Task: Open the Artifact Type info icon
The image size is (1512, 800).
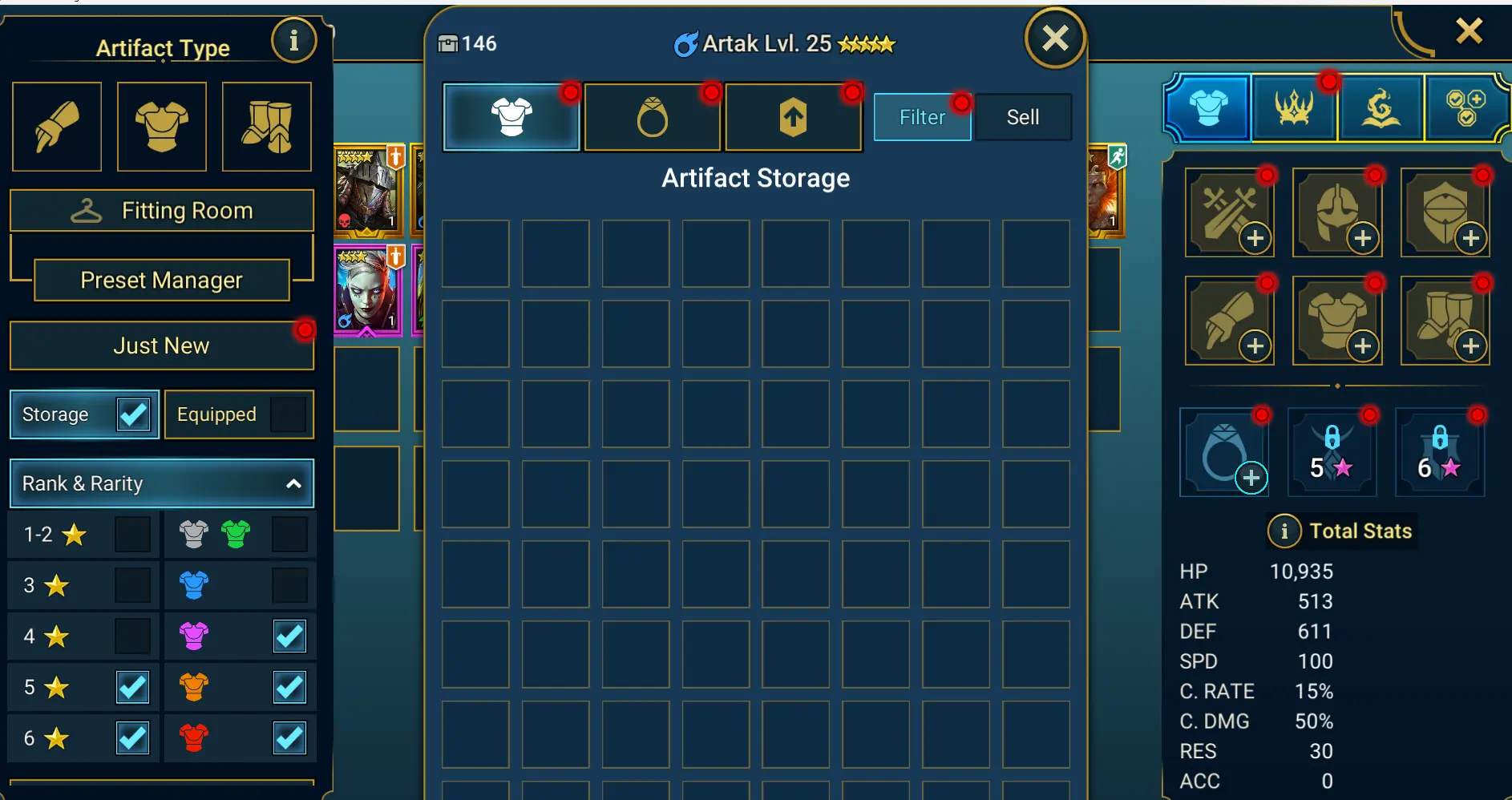Action: click(x=293, y=40)
